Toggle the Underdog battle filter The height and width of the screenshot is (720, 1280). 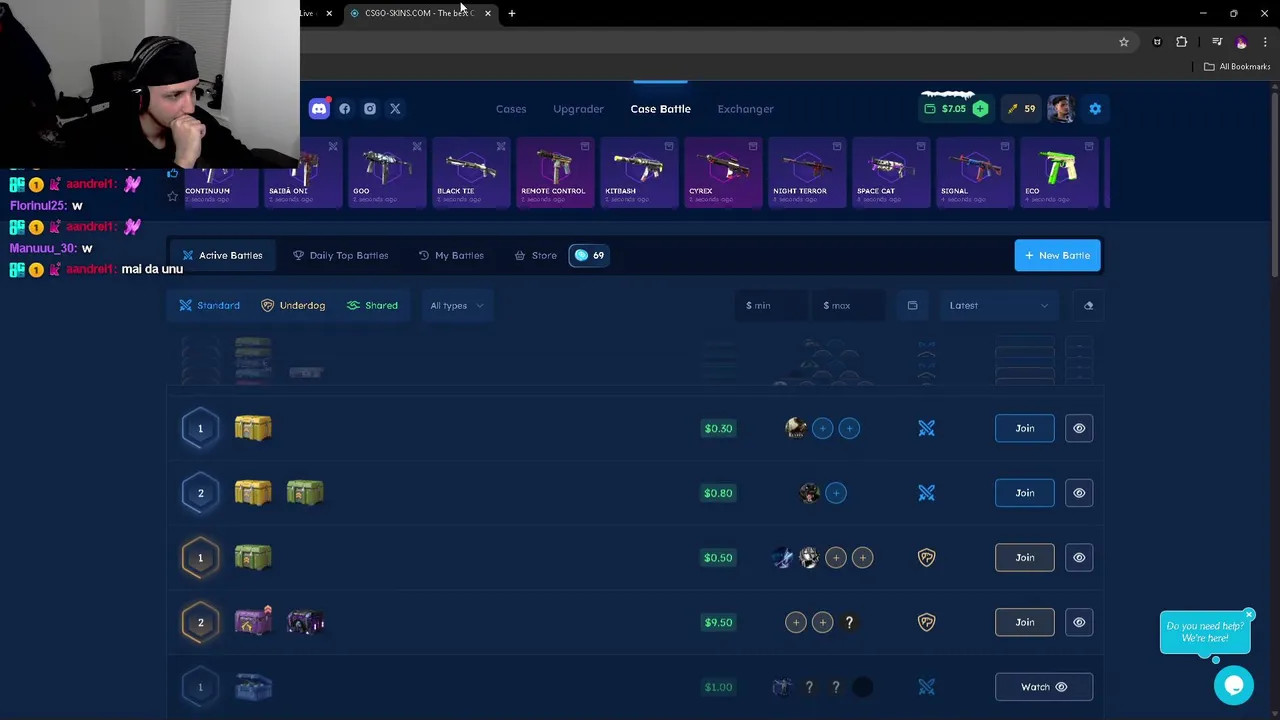coord(293,305)
